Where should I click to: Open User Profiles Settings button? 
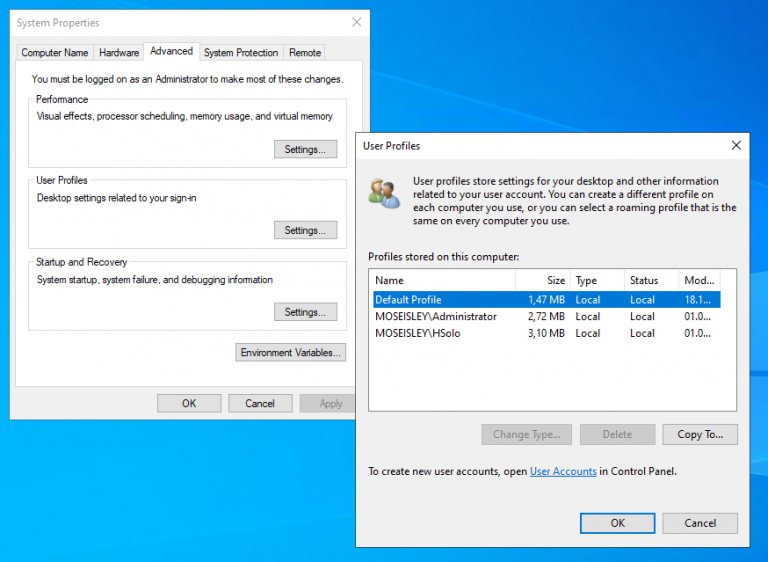305,230
